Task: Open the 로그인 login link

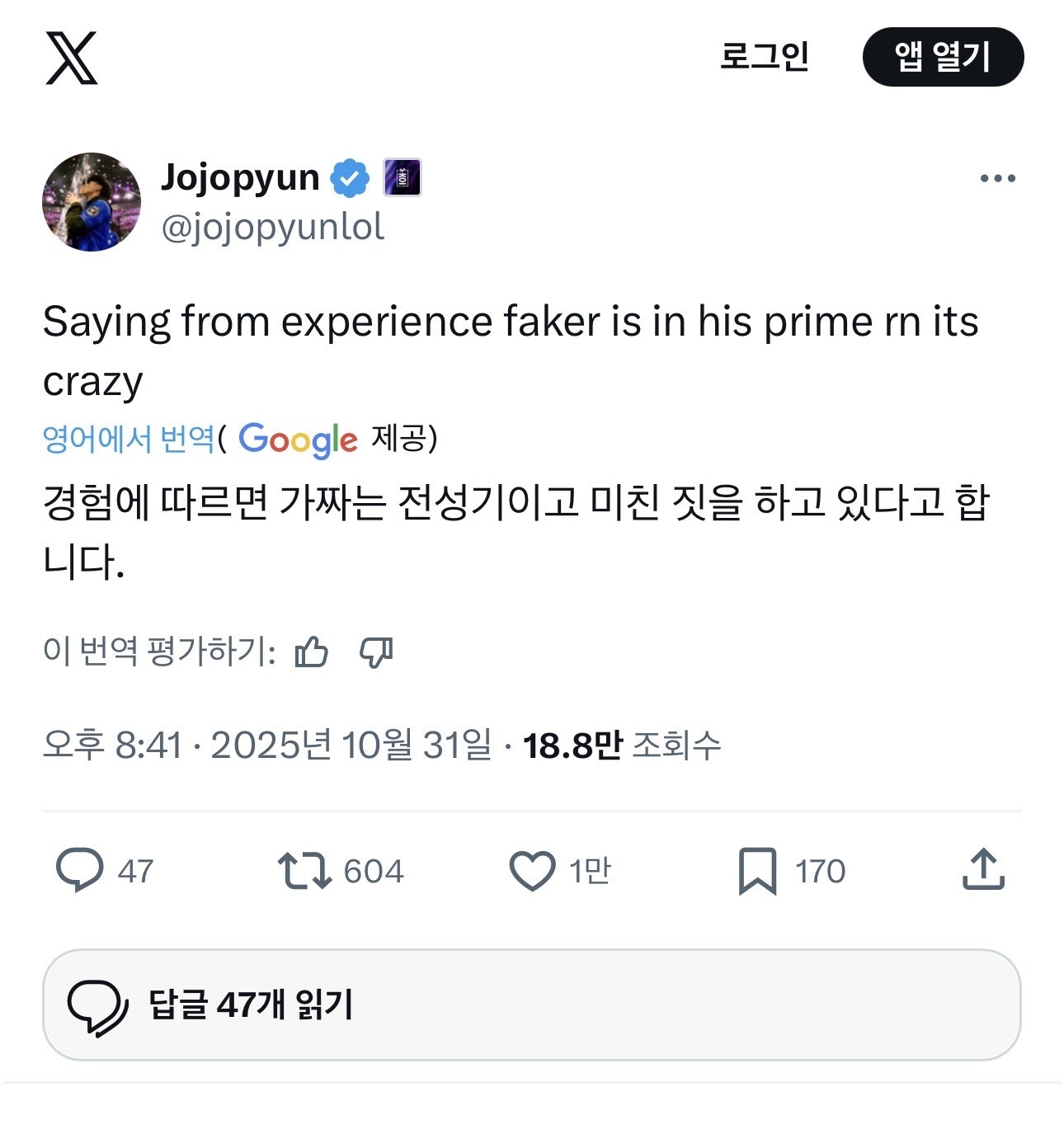Action: coord(764,56)
